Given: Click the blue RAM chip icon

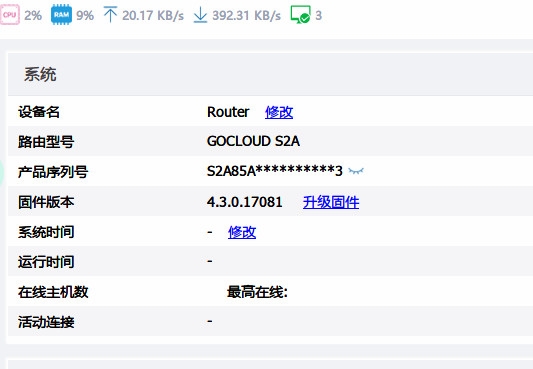Looking at the screenshot, I should tap(61, 15).
